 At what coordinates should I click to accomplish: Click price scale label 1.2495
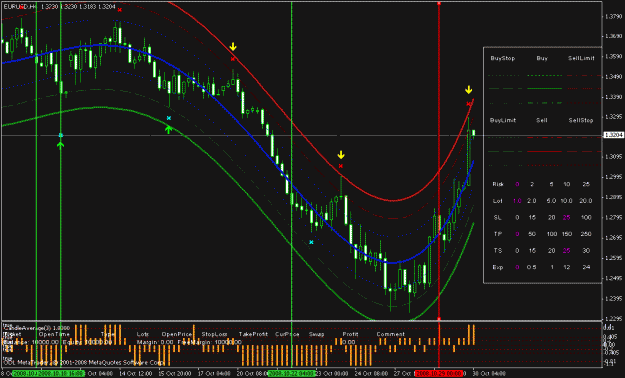(x=613, y=278)
